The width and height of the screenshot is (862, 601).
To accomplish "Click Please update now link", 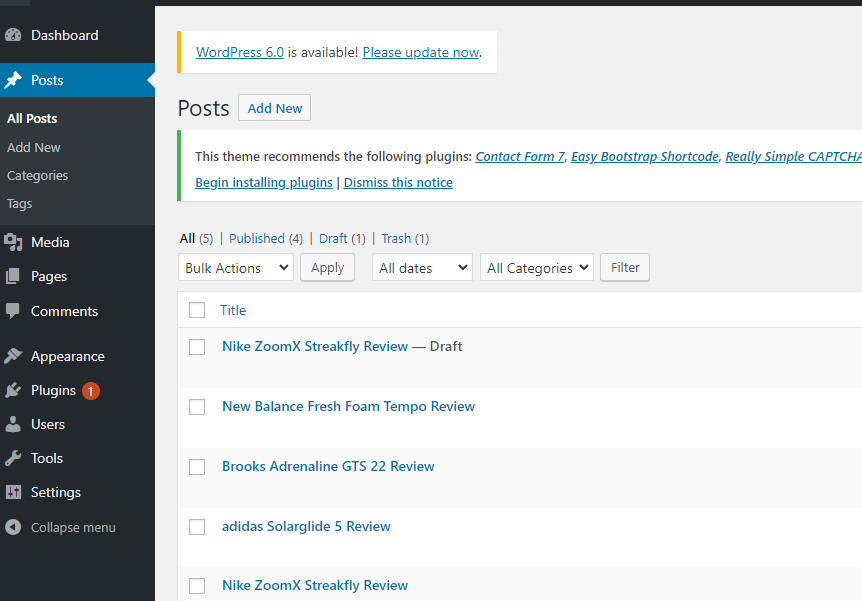I will (421, 52).
